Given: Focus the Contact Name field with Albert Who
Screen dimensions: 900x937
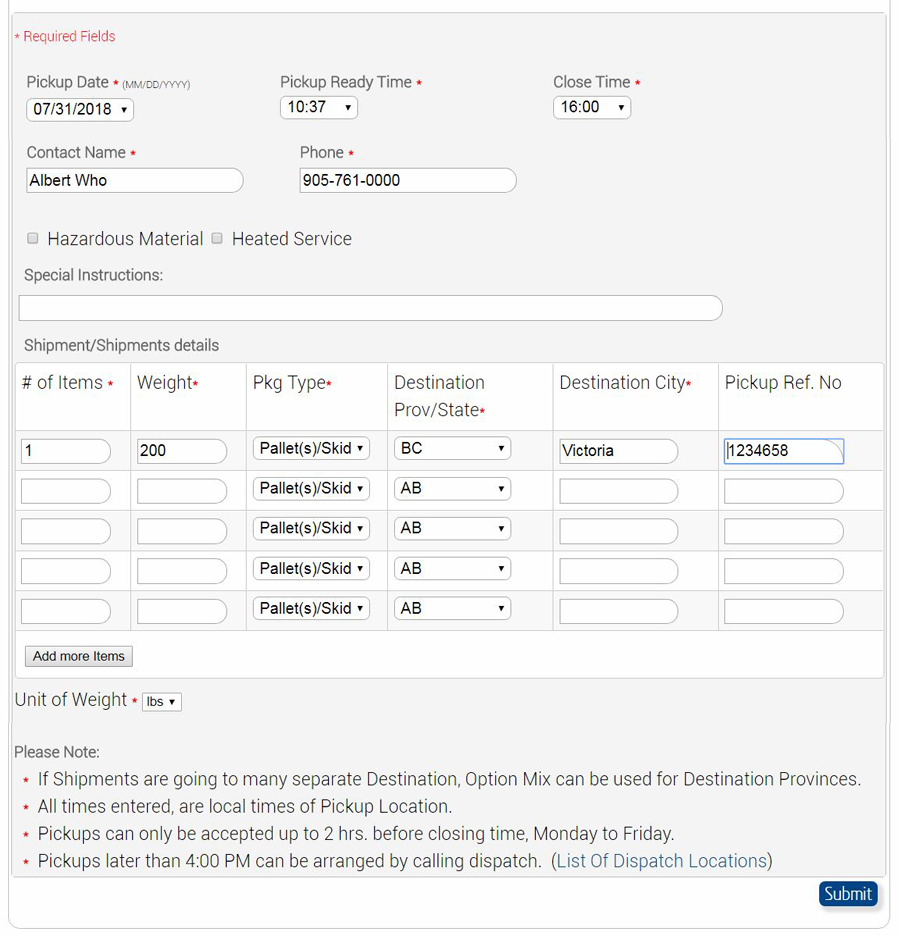Looking at the screenshot, I should [x=134, y=180].
